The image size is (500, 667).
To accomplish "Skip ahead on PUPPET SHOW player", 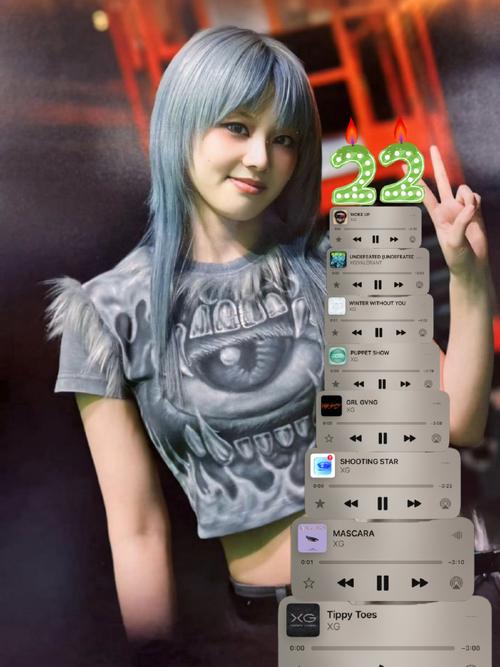I will [x=405, y=384].
